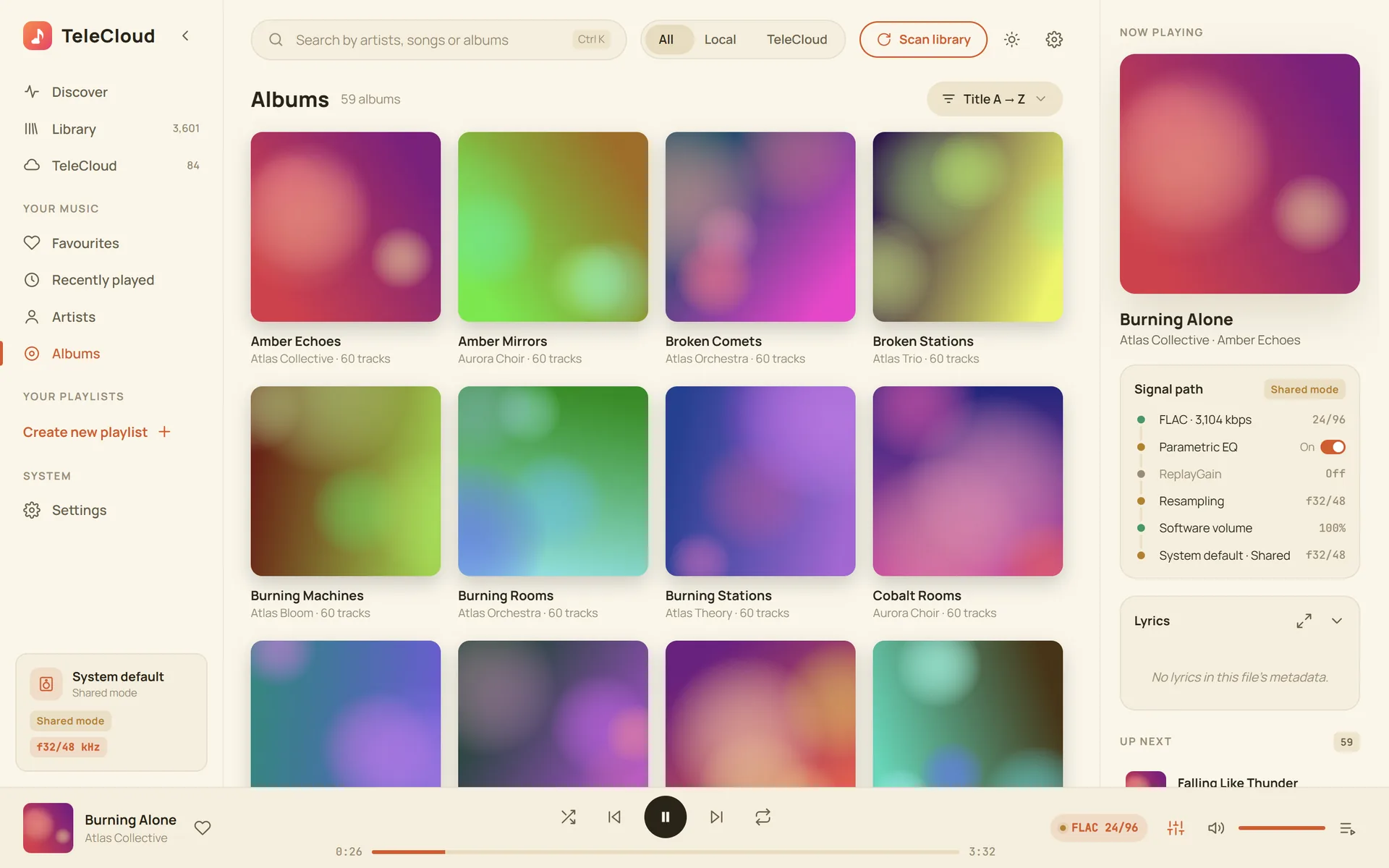
Task: Turn off the Parametric EQ switch
Action: pos(1333,447)
